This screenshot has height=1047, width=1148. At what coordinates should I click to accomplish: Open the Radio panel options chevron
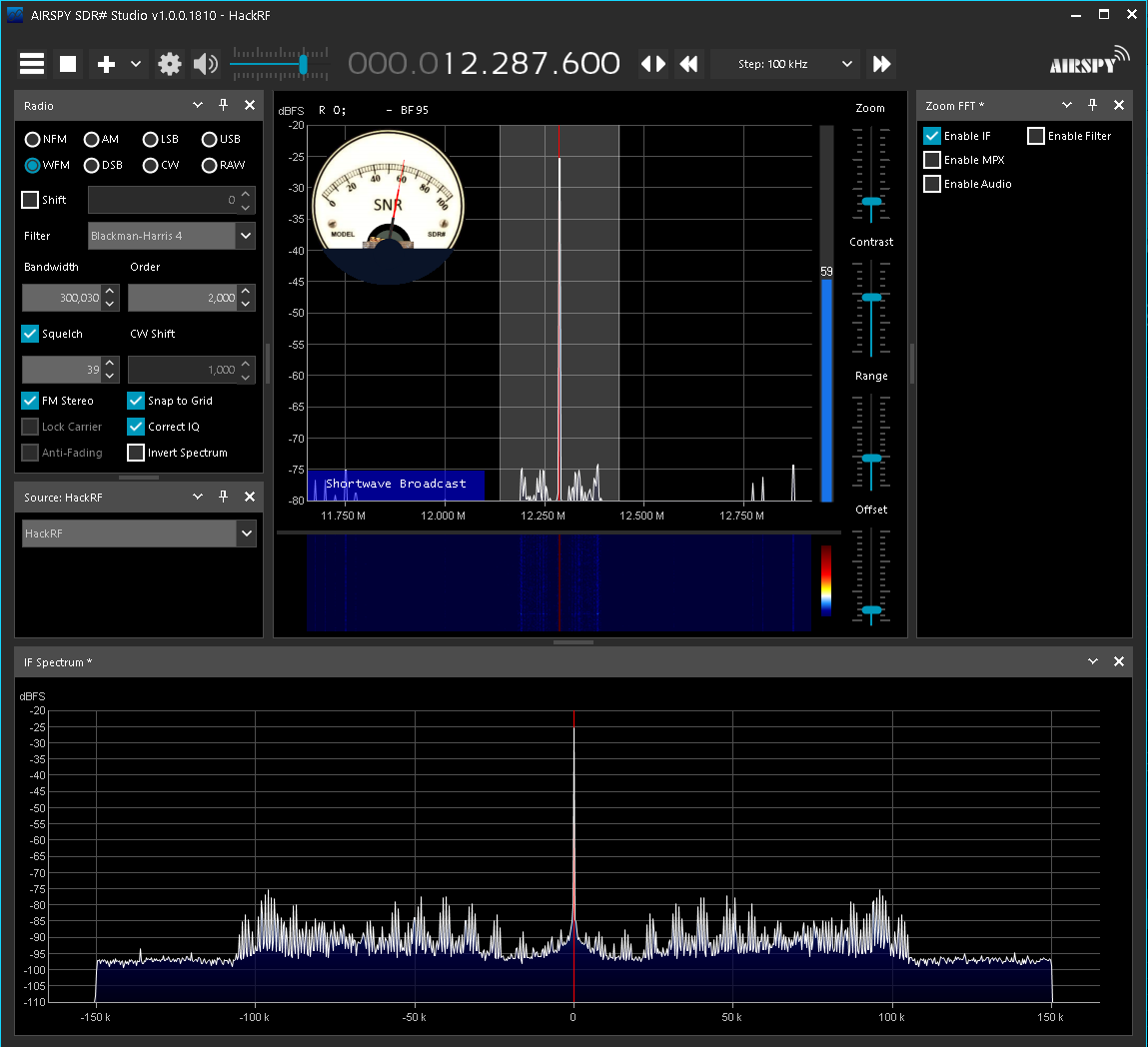[198, 106]
